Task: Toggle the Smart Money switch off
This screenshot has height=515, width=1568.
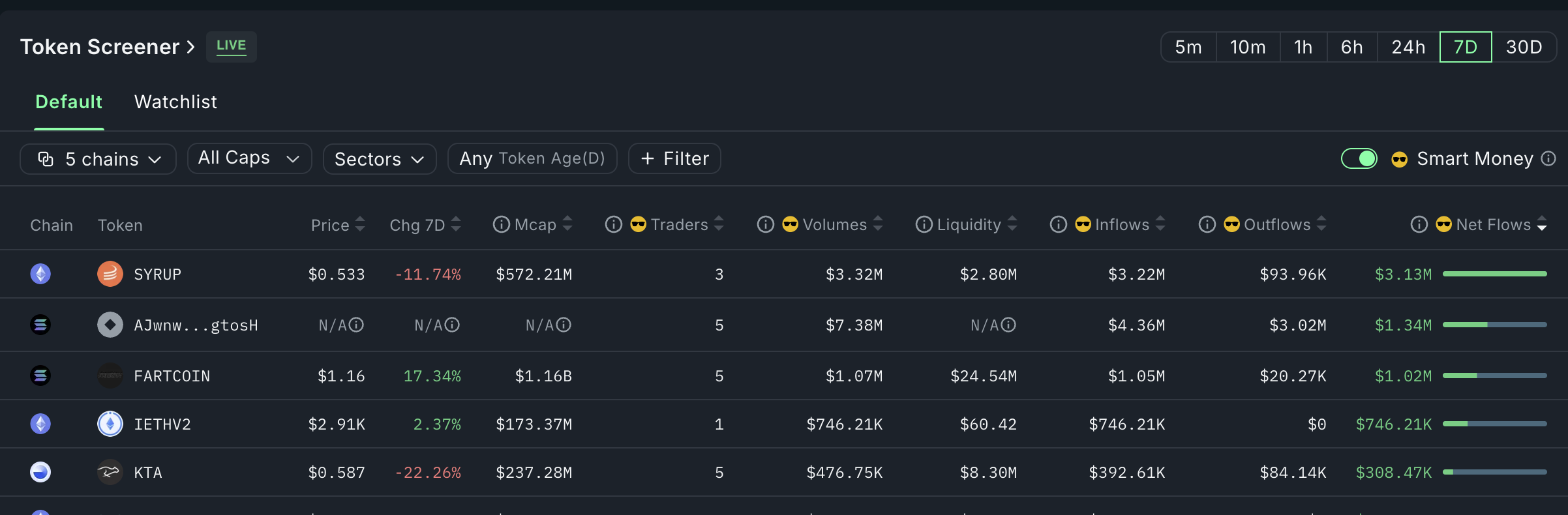Action: [x=1359, y=158]
